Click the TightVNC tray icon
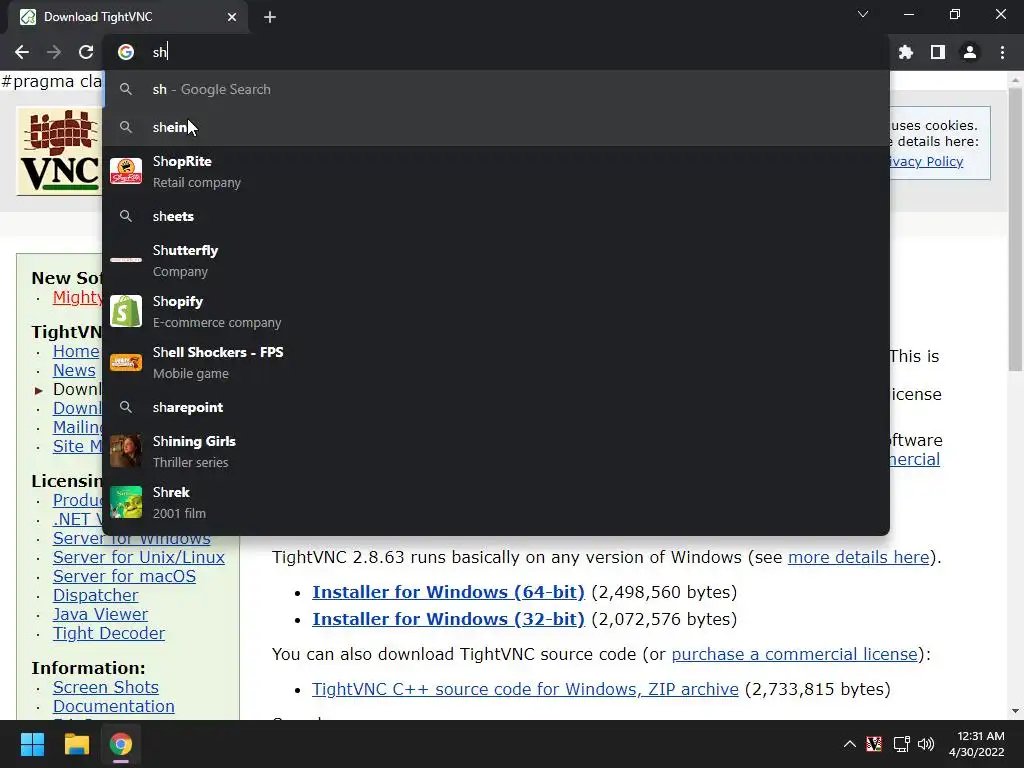 click(x=874, y=744)
